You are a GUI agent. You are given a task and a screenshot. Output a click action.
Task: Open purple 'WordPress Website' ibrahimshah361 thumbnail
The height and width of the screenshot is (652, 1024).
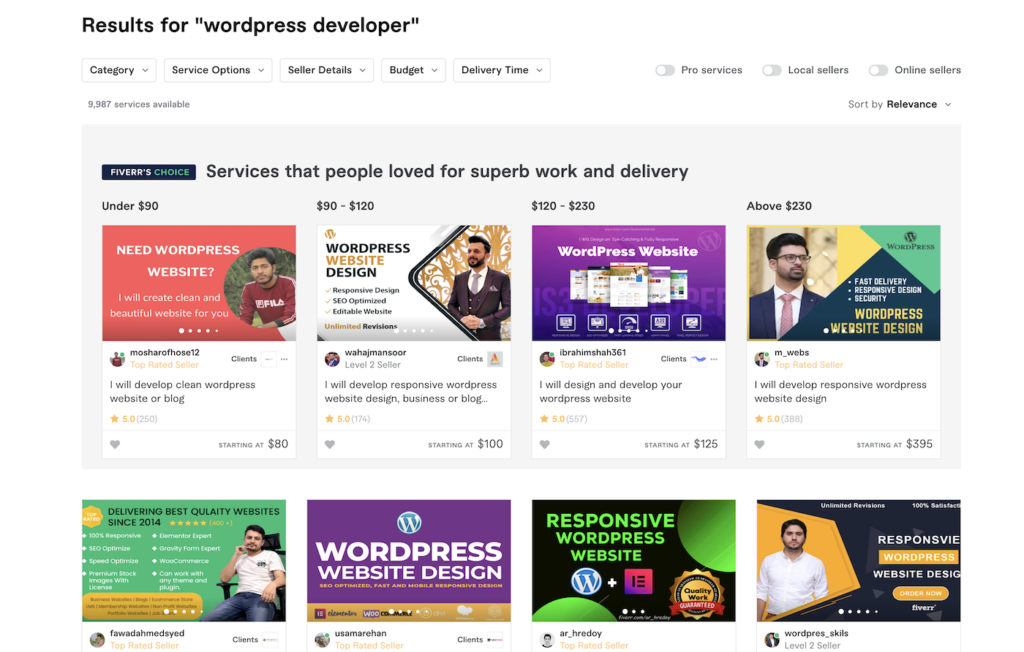(x=629, y=283)
